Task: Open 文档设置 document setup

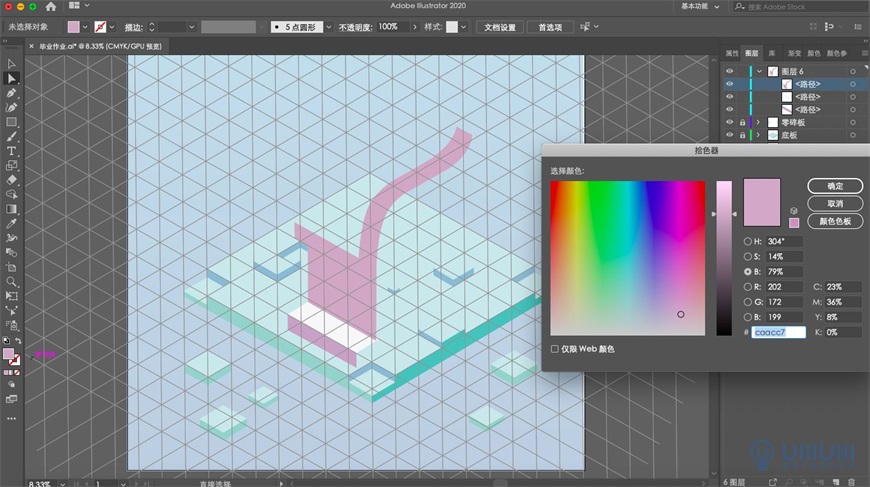Action: tap(500, 27)
